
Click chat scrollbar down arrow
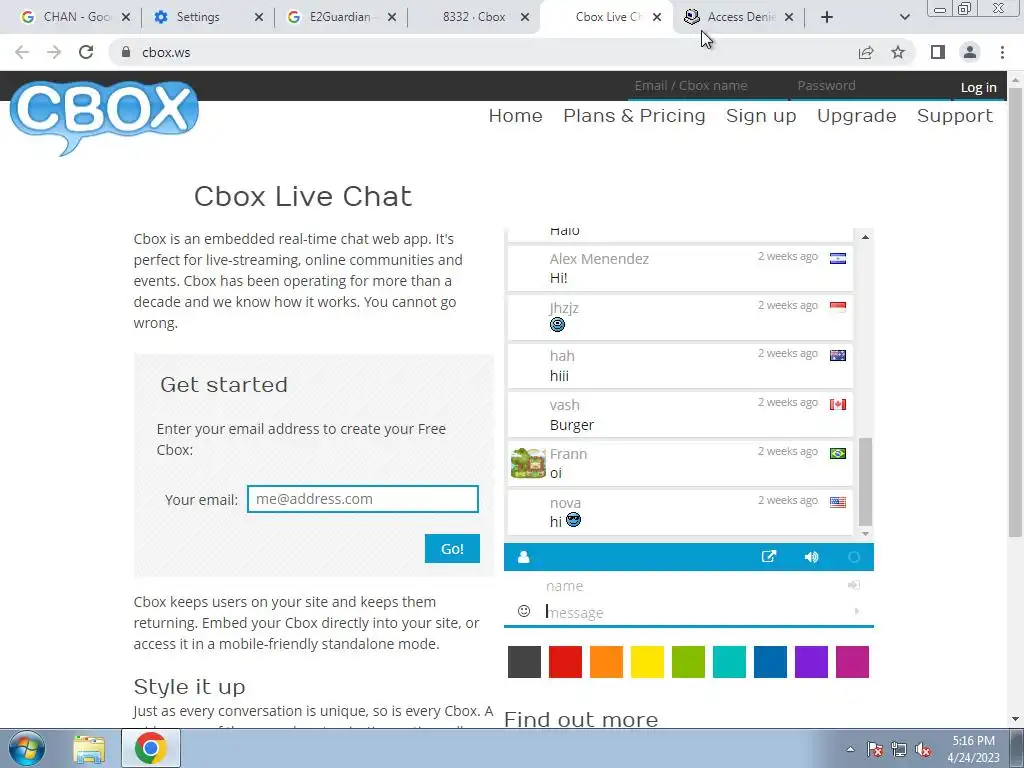tap(865, 534)
